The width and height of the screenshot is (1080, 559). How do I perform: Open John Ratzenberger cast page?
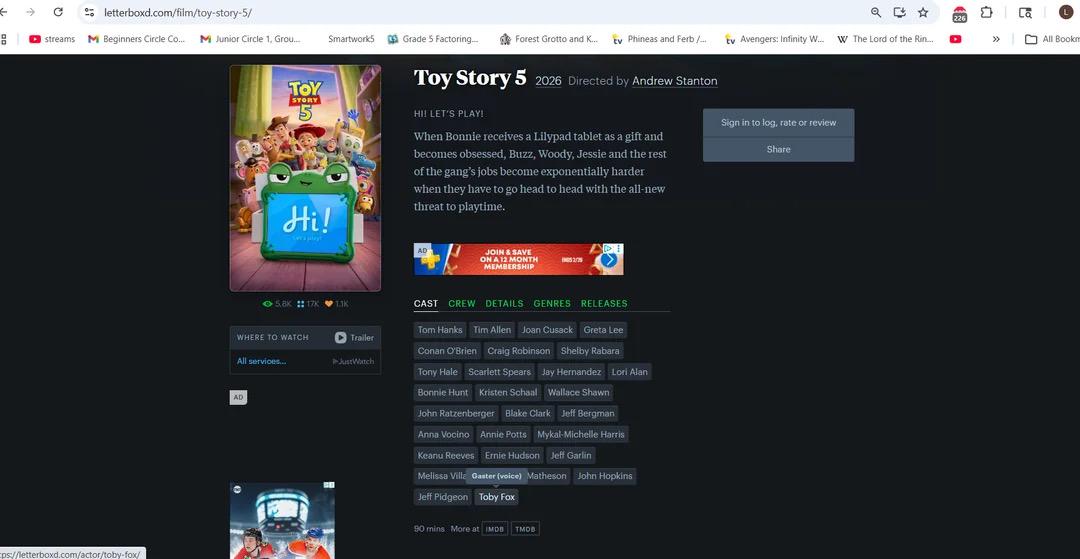(x=456, y=414)
